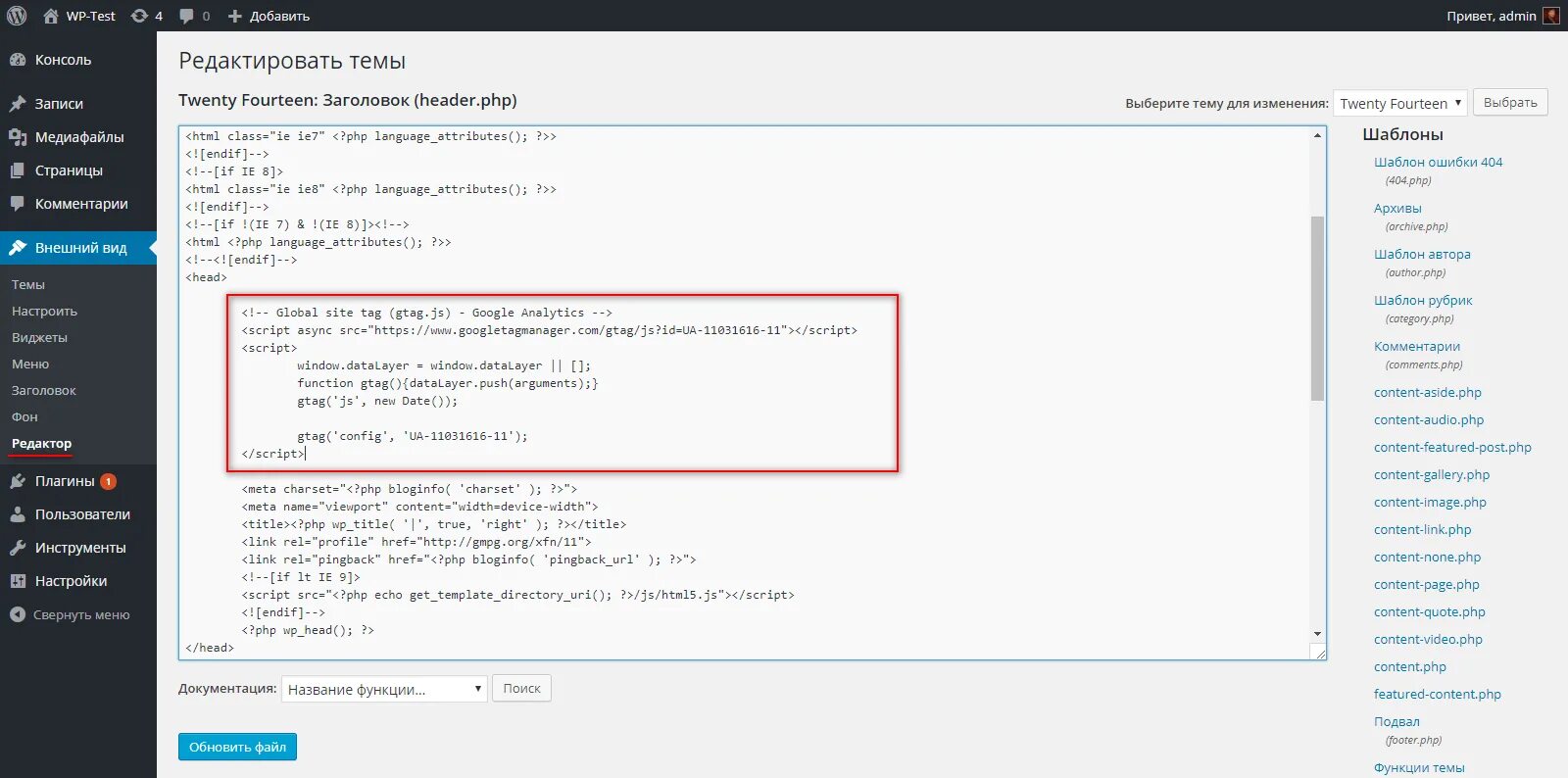This screenshot has width=1568, height=778.
Task: Open content-image.php template
Action: coord(1430,502)
